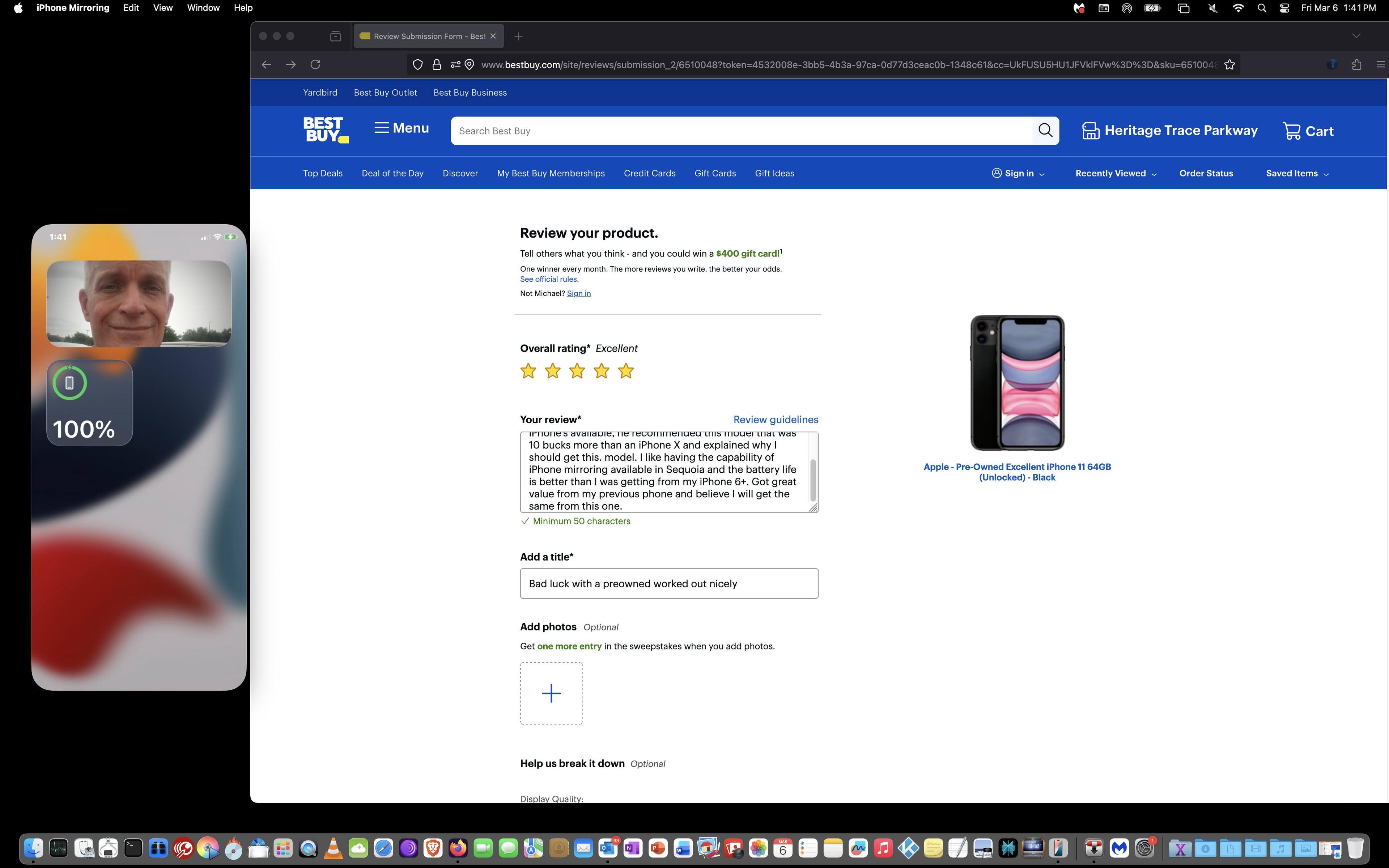Click the Best Buy search magnifying glass
1389x868 pixels.
coord(1045,130)
